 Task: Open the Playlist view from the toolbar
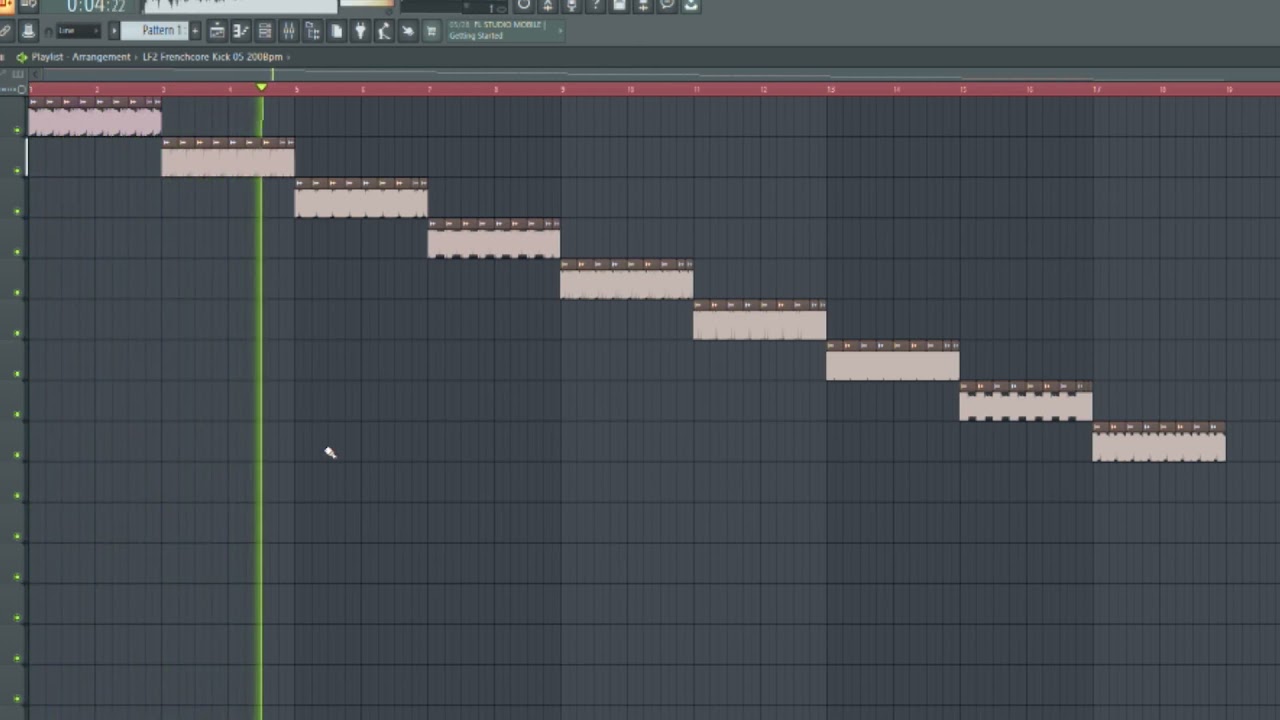tap(217, 31)
